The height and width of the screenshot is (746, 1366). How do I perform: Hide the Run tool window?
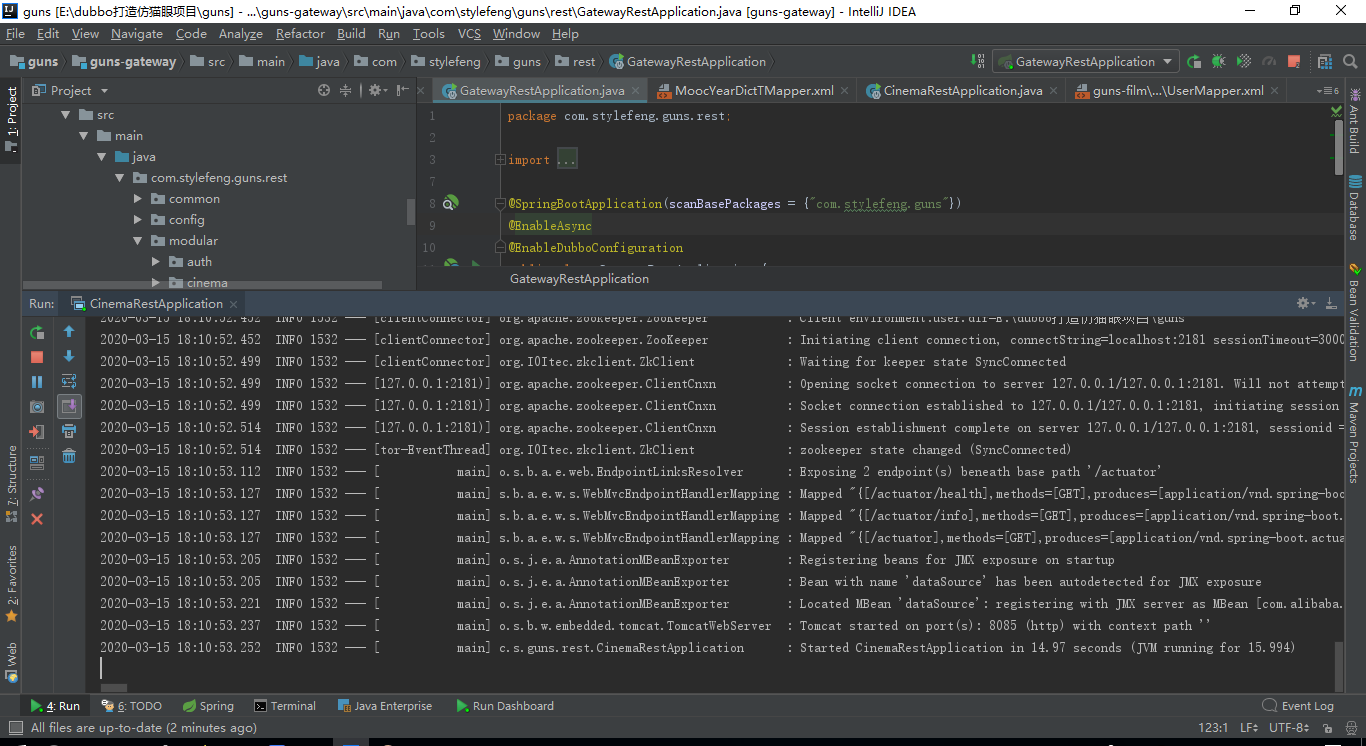point(1331,303)
